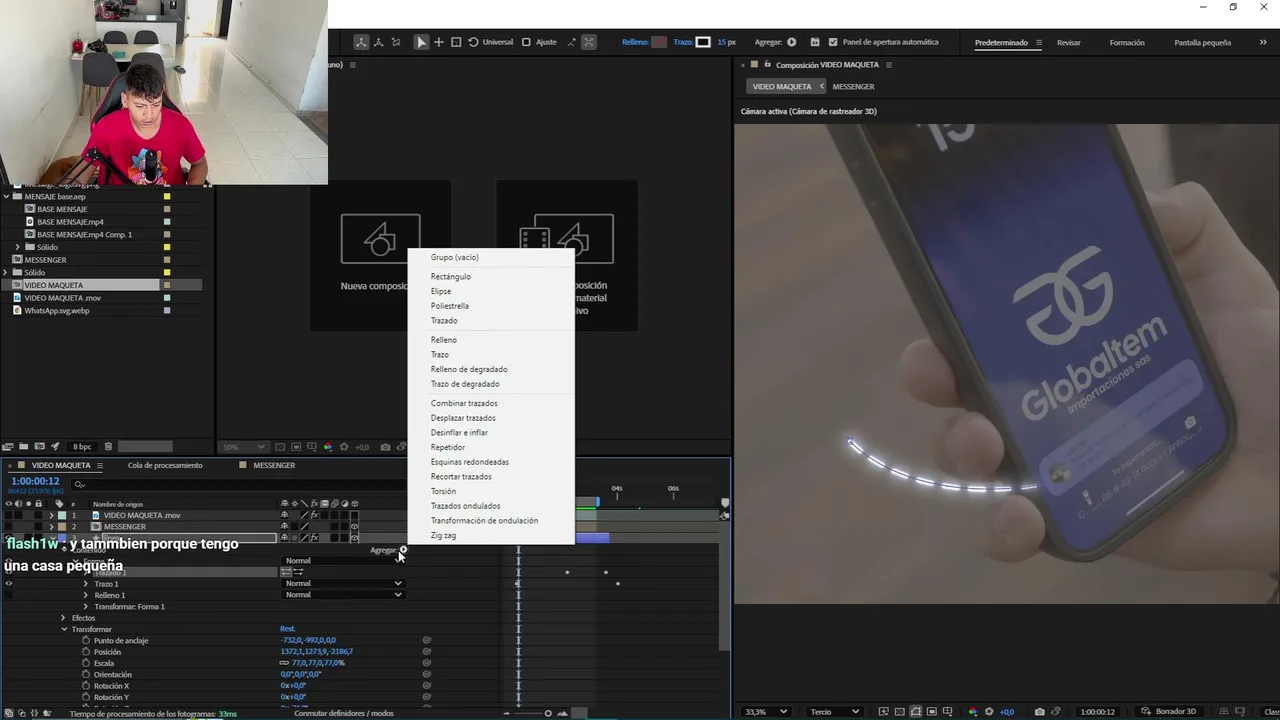
Task: Switch to the Revisar workspace
Action: (x=1069, y=42)
